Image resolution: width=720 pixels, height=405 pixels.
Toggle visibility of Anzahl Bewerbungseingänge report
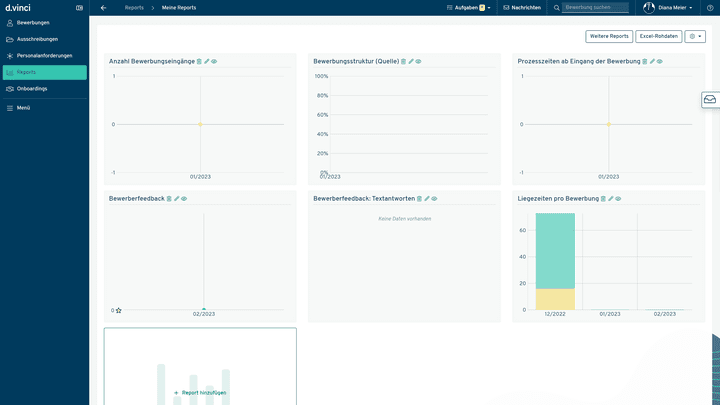214,61
